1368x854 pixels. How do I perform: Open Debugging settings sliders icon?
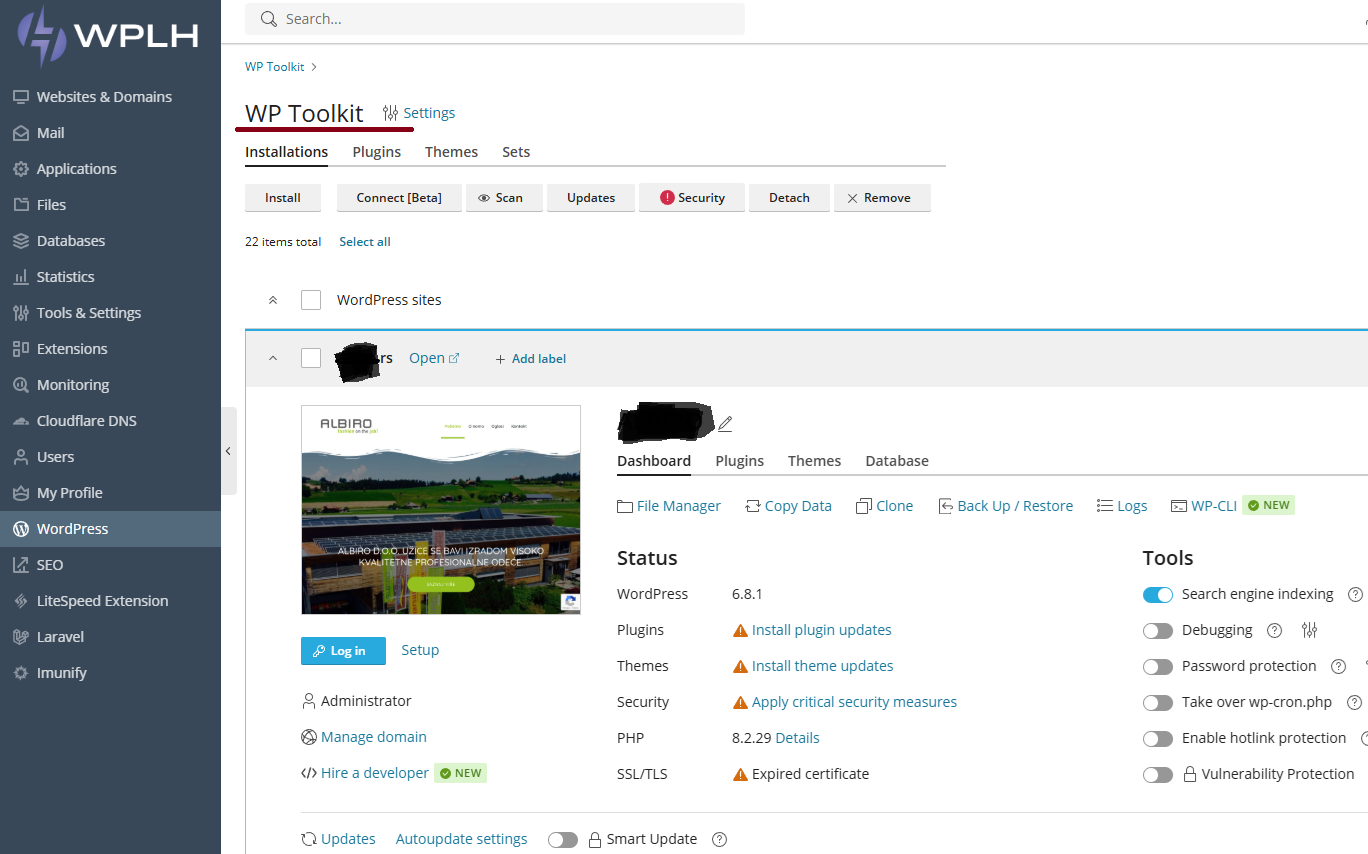(x=1310, y=630)
